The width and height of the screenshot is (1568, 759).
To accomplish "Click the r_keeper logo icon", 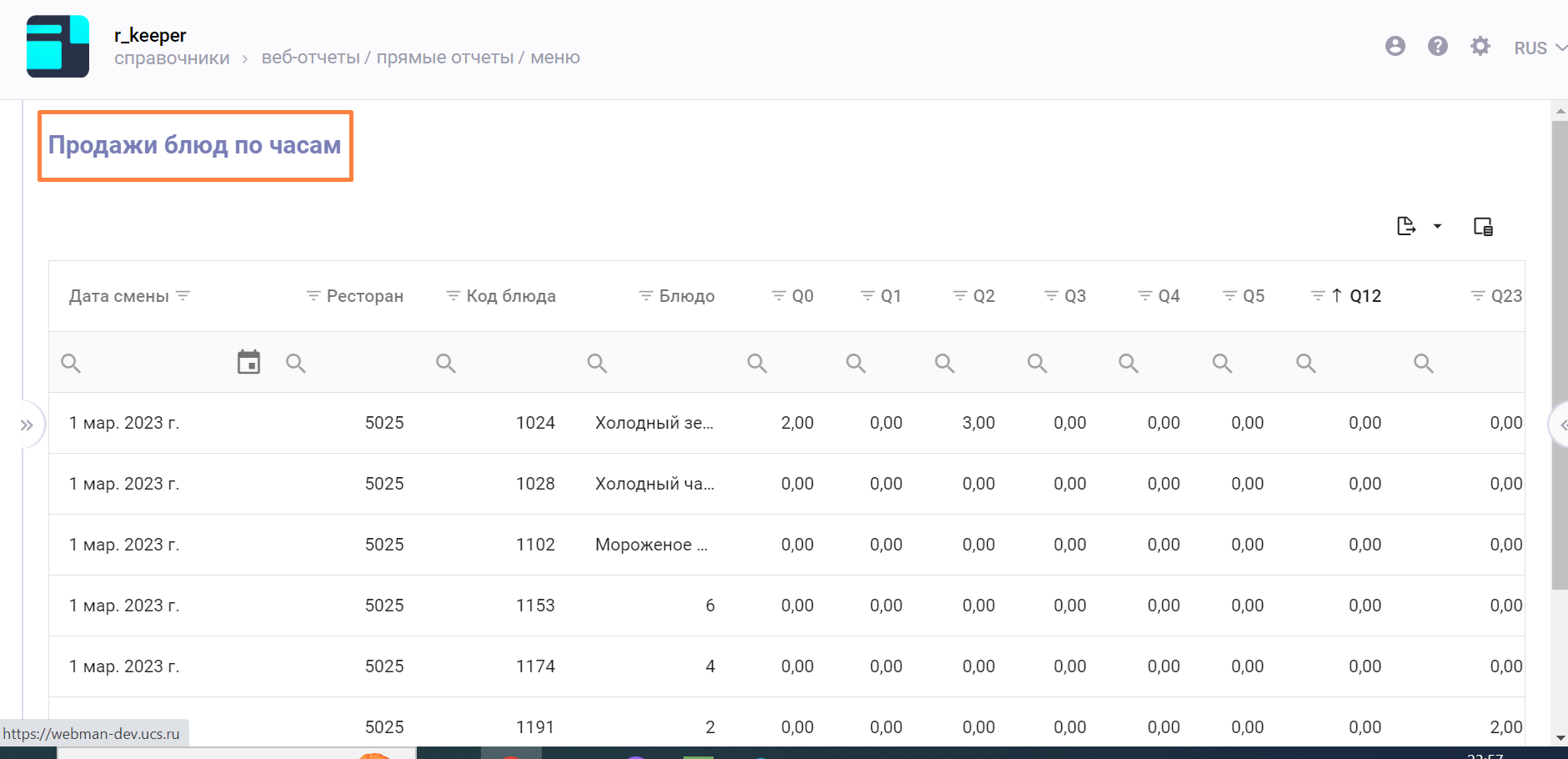I will click(58, 47).
